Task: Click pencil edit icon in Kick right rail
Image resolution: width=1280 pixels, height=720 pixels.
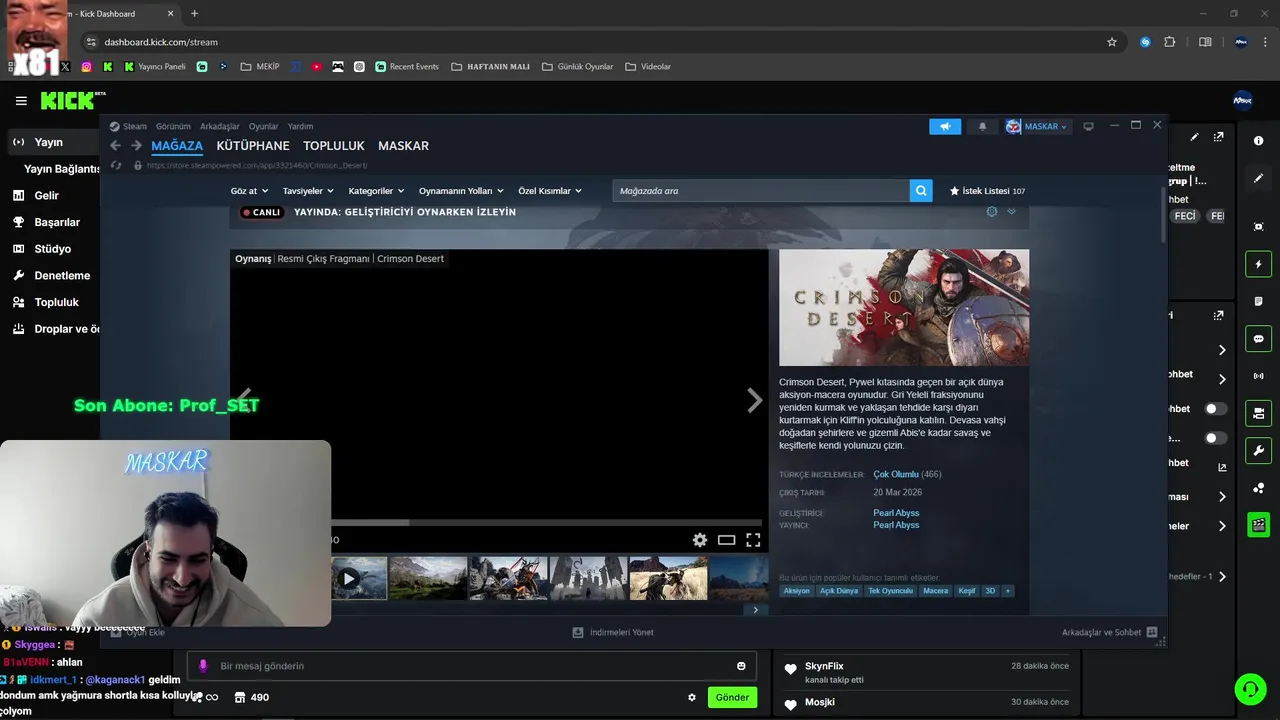Action: pos(1259,178)
